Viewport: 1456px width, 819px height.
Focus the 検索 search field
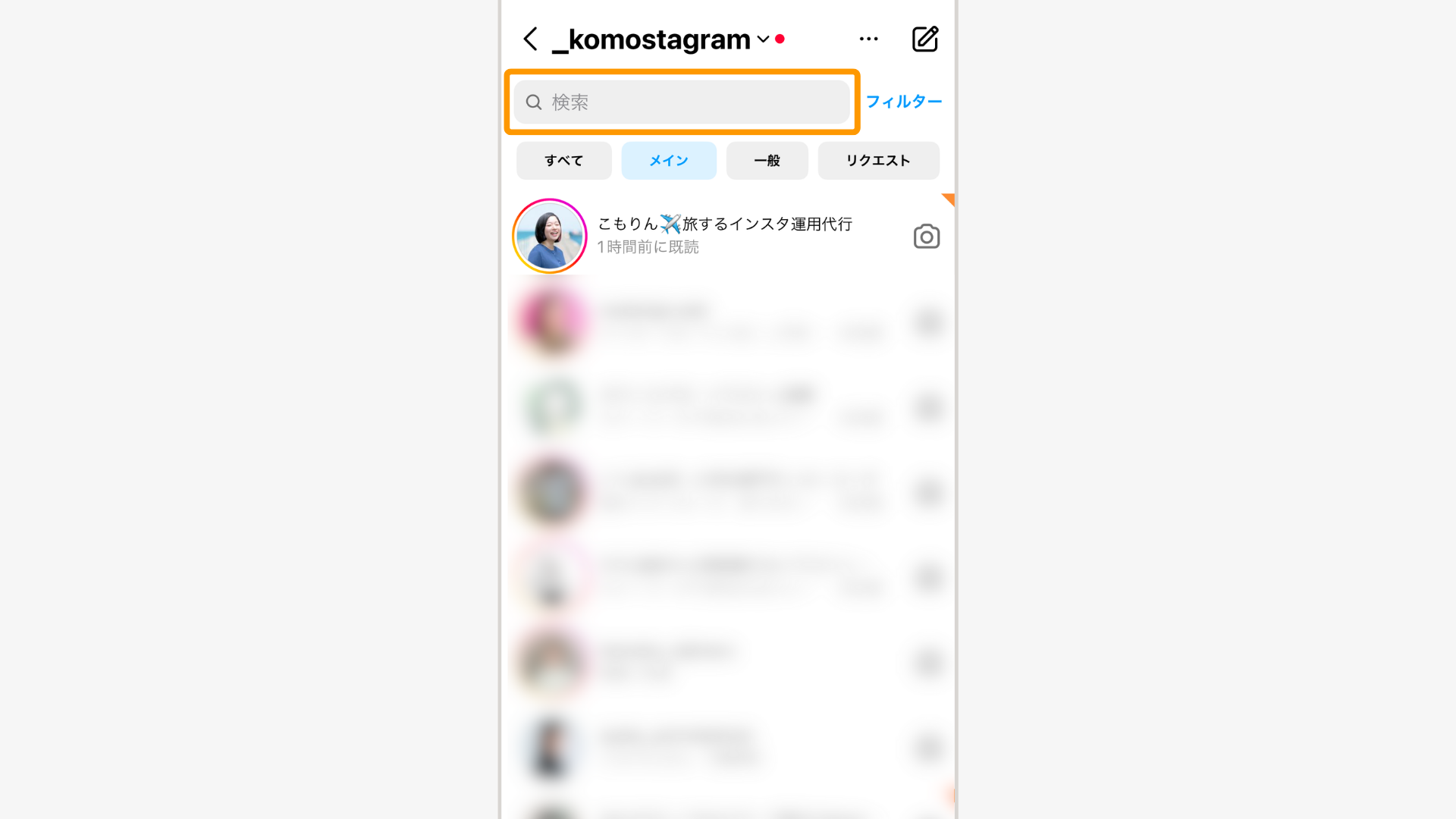(x=682, y=102)
